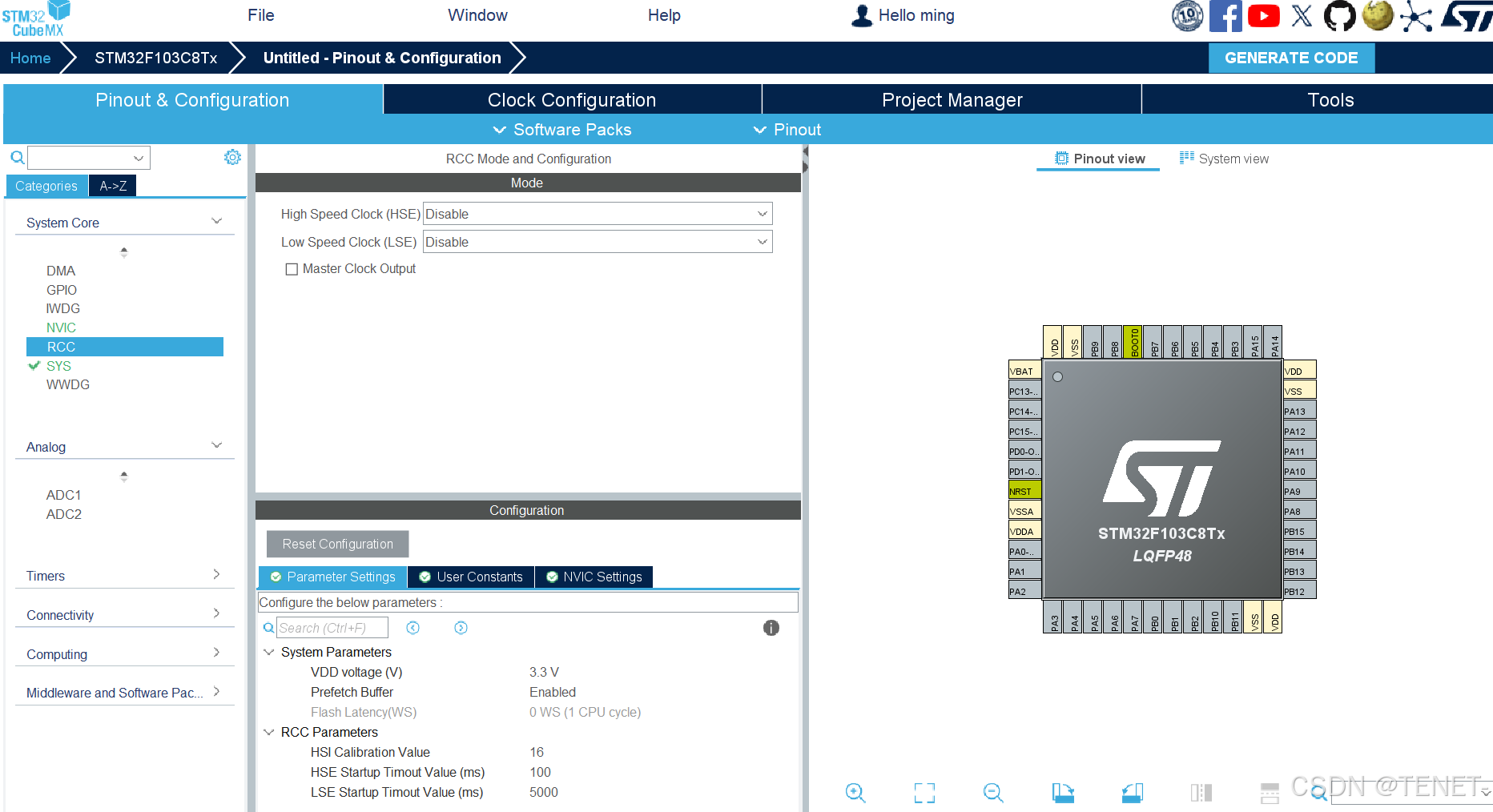Open the Window menu
This screenshot has width=1493, height=812.
[x=477, y=15]
